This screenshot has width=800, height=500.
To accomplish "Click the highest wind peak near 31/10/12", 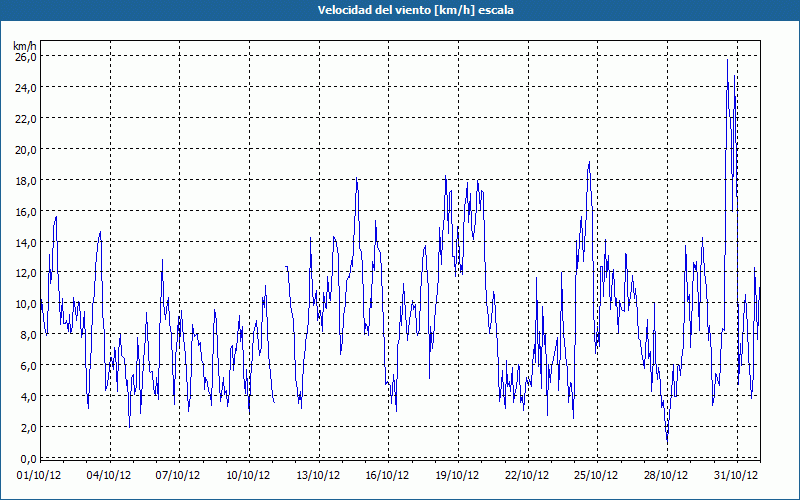I will tap(728, 60).
